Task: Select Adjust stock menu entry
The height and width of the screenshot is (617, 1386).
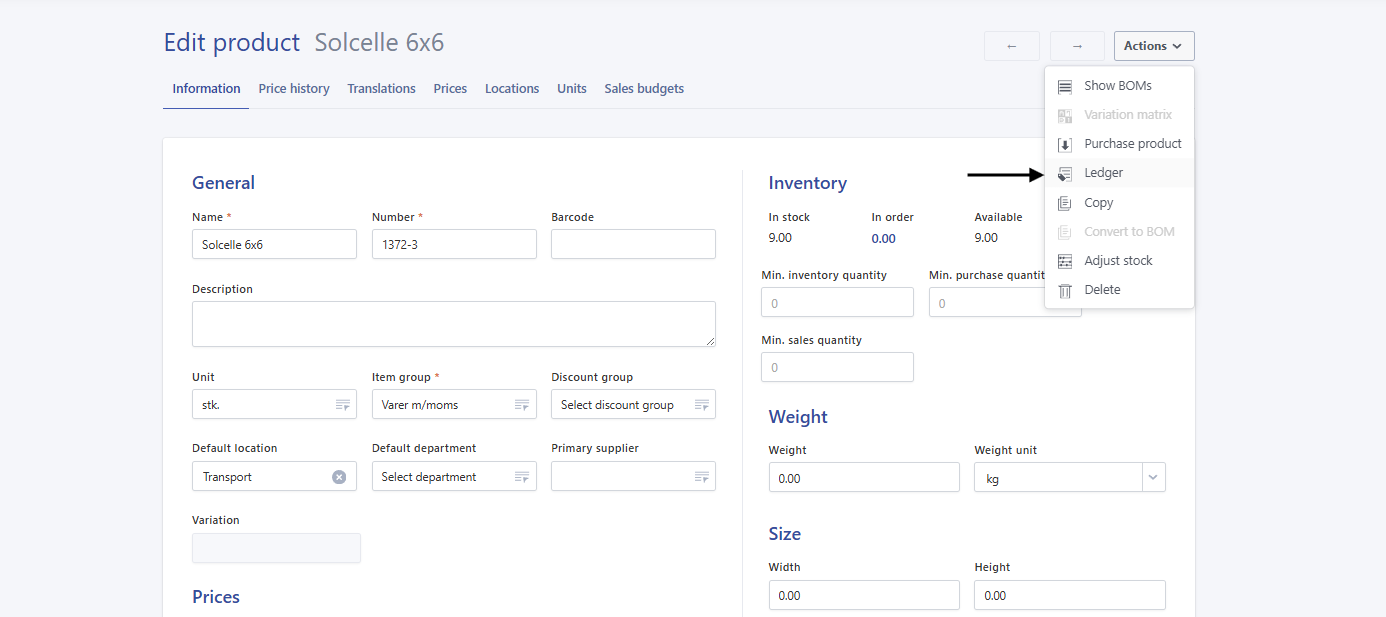Action: [x=1119, y=261]
